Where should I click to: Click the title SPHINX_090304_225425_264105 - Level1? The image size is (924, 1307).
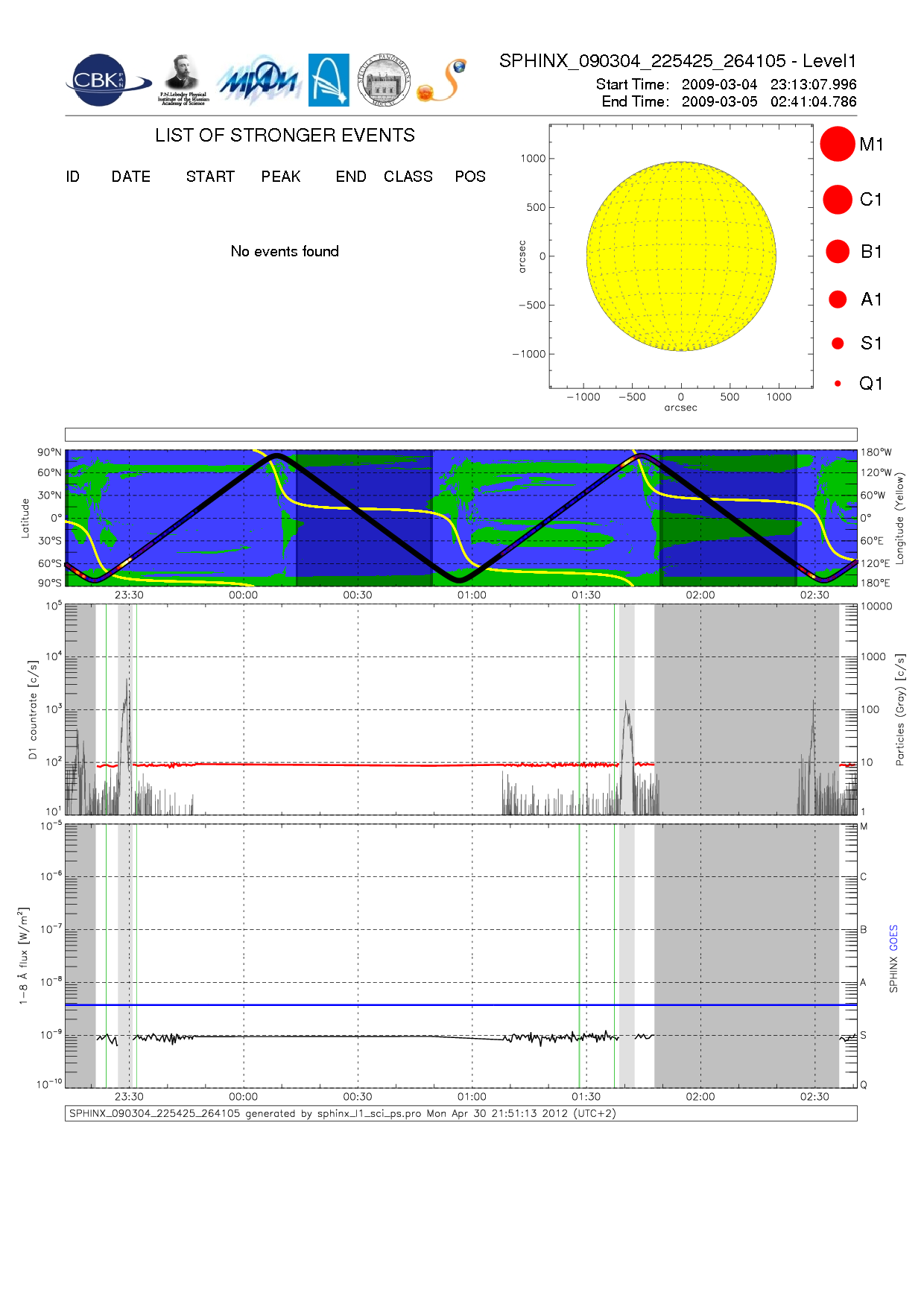678,61
